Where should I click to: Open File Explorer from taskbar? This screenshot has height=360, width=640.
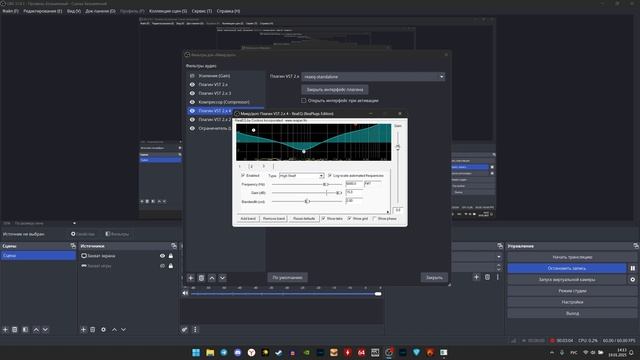[210, 352]
